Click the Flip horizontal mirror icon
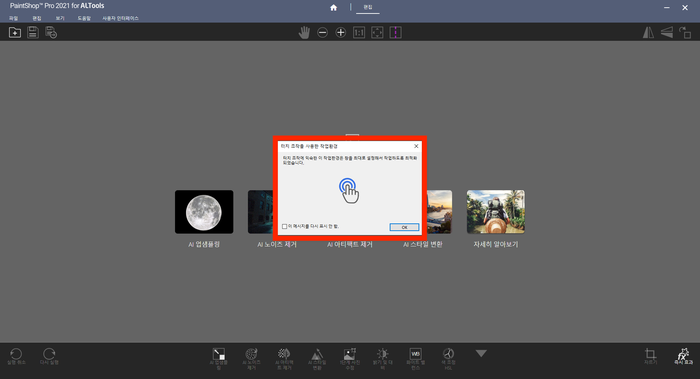Screen dimensions: 700x379 648,33
